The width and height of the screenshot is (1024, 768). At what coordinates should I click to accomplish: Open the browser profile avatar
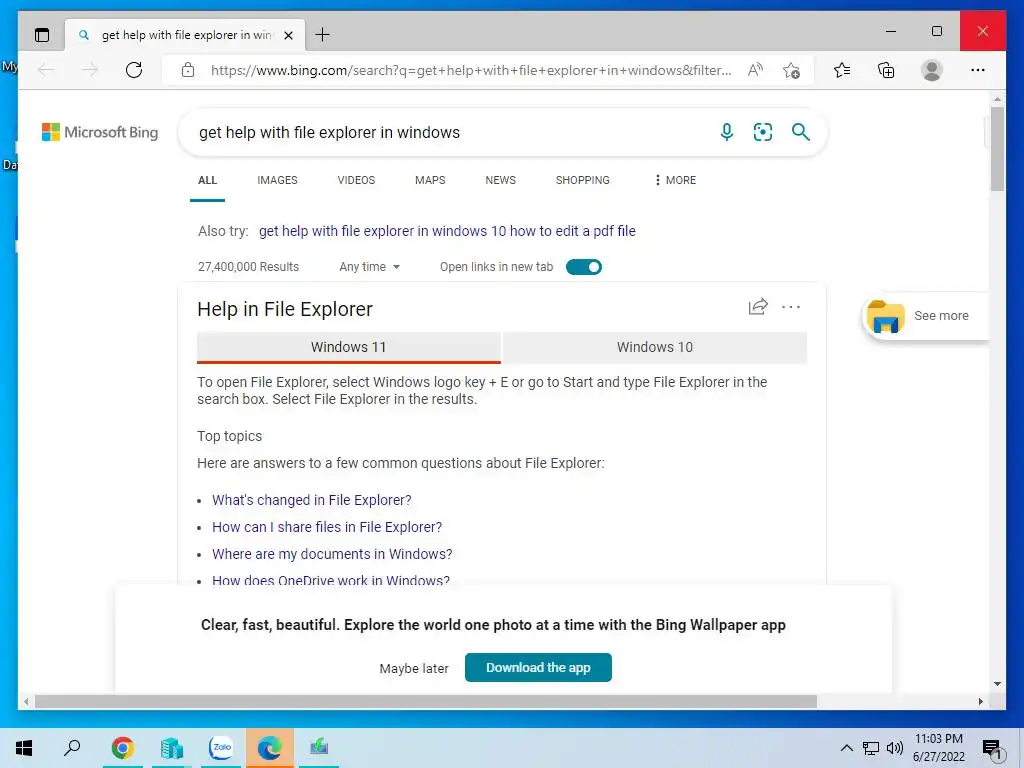click(x=932, y=70)
